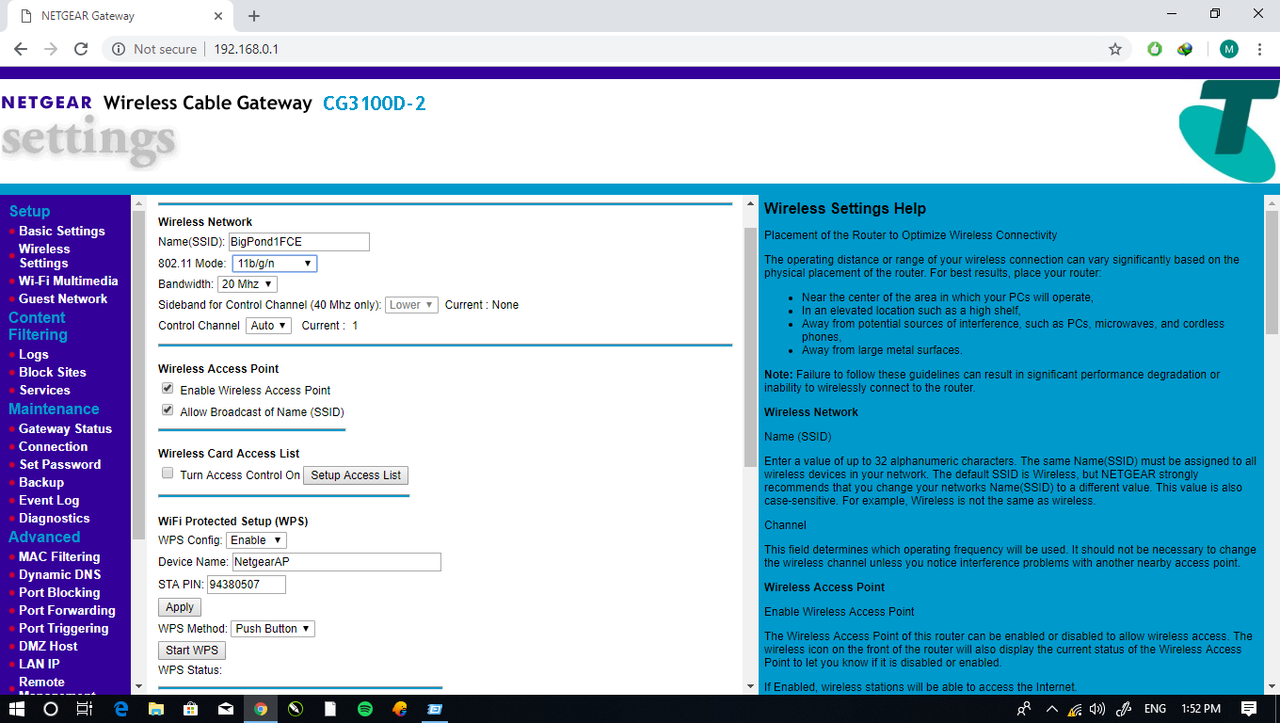Open MAC Filtering in the sidebar
The image size is (1280, 723).
(59, 557)
